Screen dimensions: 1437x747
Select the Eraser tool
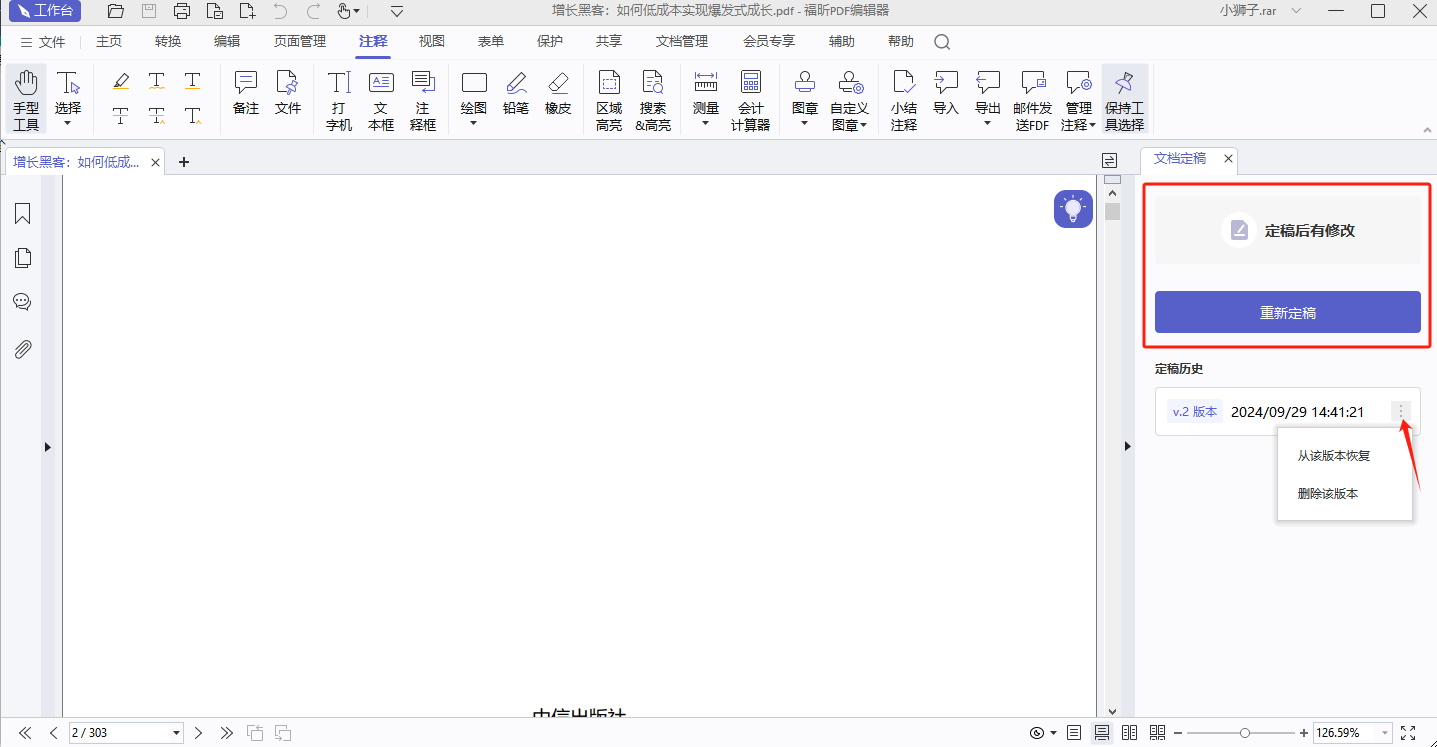pyautogui.click(x=558, y=93)
